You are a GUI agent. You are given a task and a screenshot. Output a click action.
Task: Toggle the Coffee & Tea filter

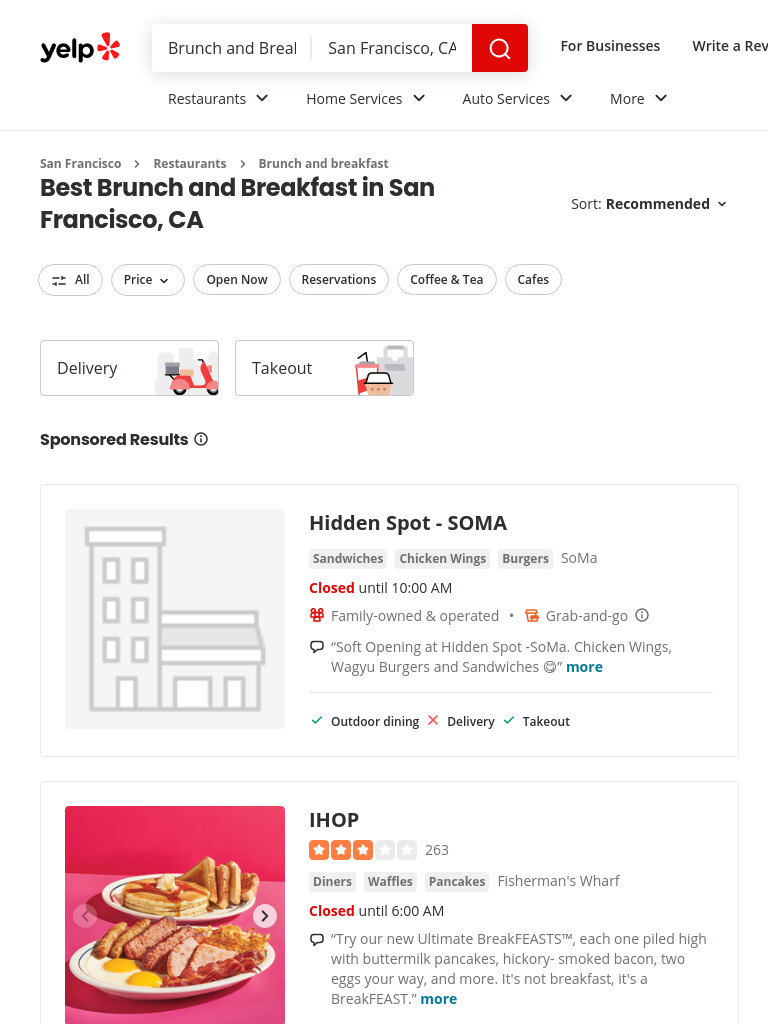[447, 280]
